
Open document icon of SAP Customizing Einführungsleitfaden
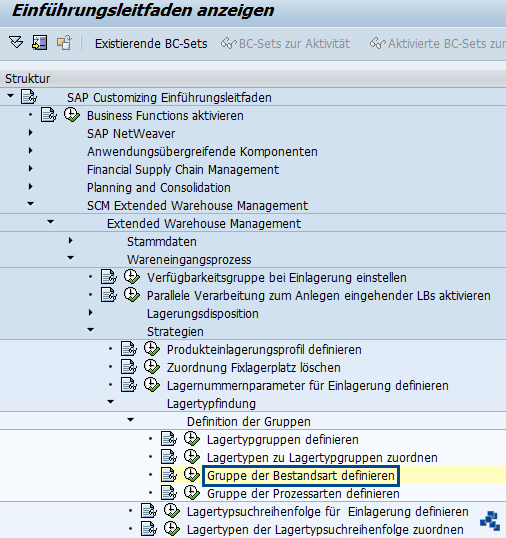[29, 97]
